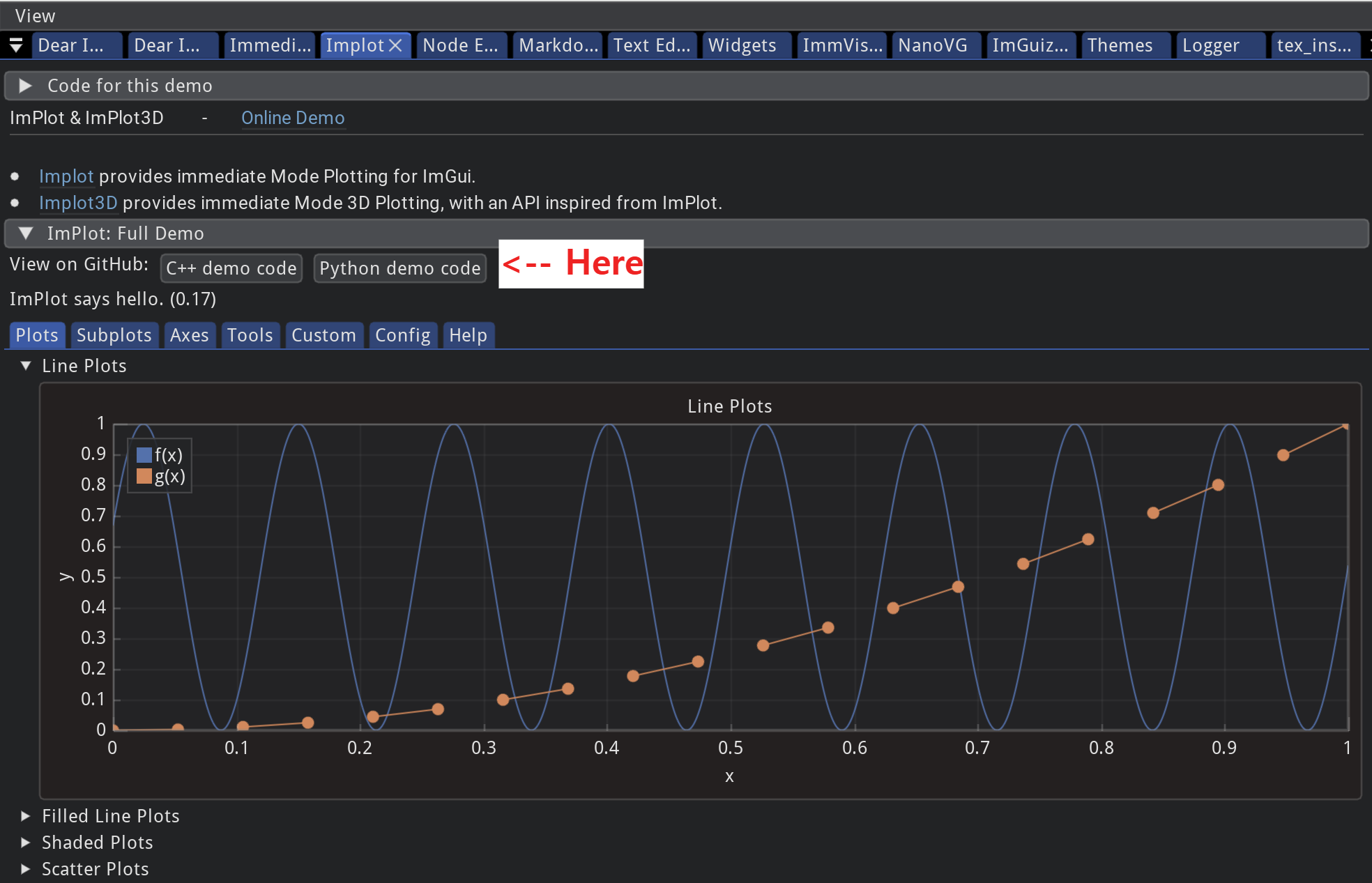Toggle f(x) legend color swatch
1372x883 pixels.
coord(144,455)
